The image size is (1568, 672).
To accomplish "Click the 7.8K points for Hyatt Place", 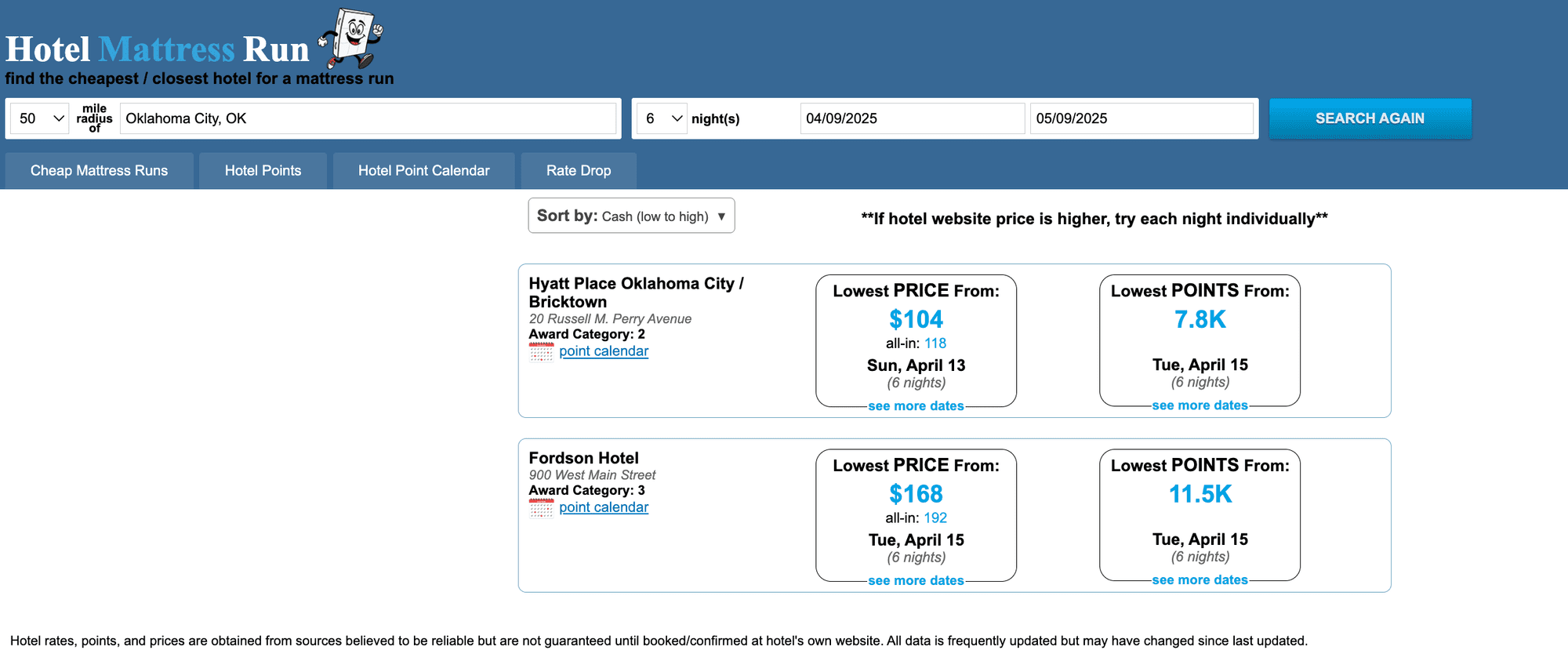I will tap(1200, 319).
